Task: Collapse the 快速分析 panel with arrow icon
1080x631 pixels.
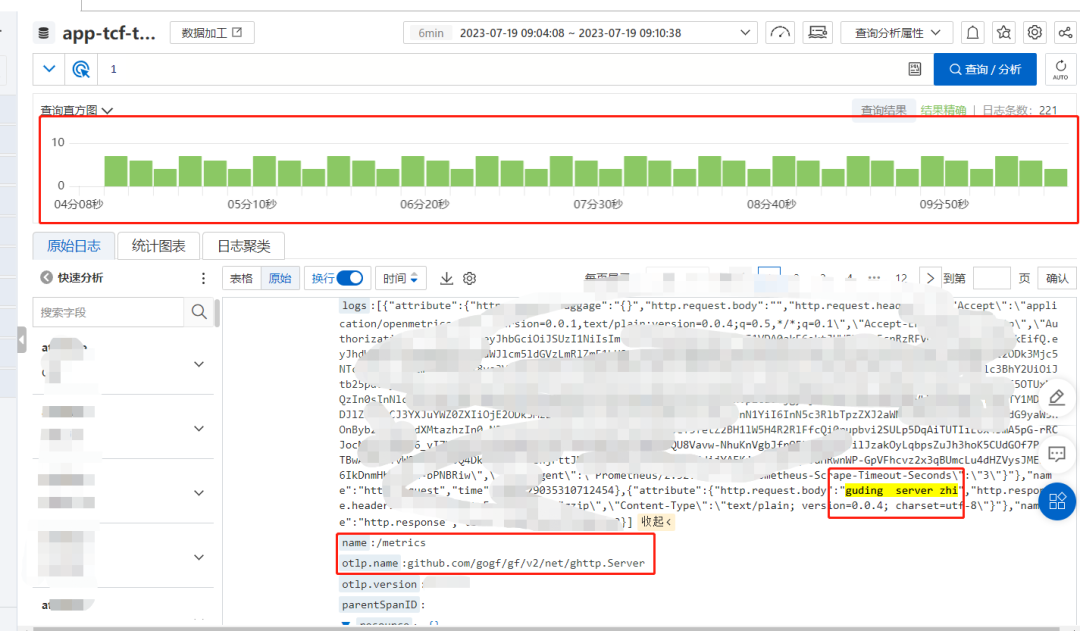Action: coord(46,278)
